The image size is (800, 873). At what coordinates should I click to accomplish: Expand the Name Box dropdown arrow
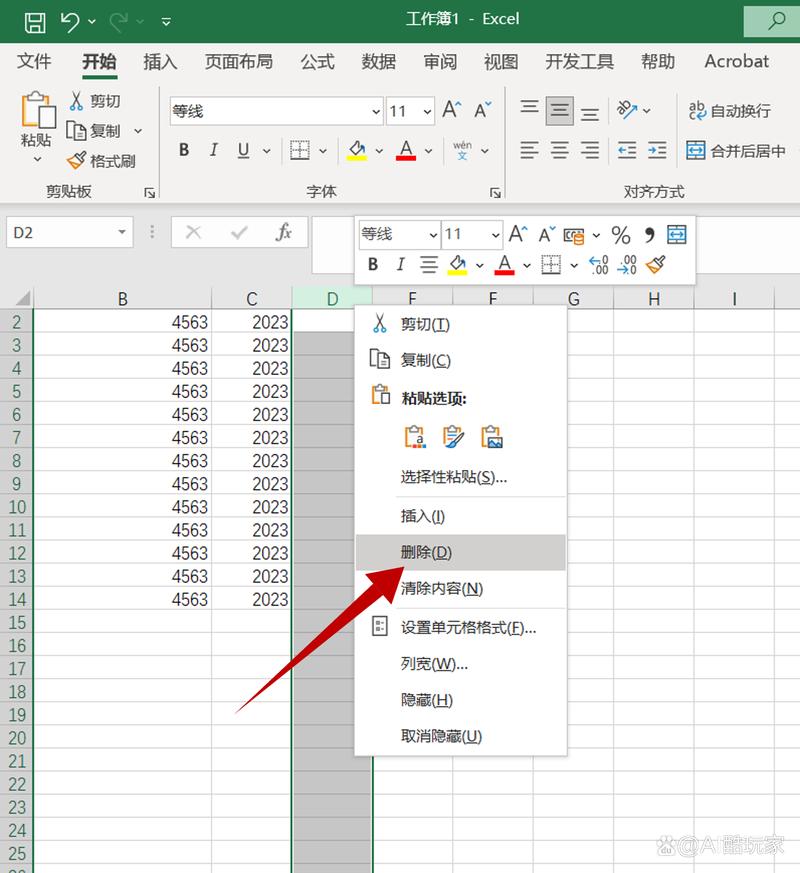click(122, 233)
